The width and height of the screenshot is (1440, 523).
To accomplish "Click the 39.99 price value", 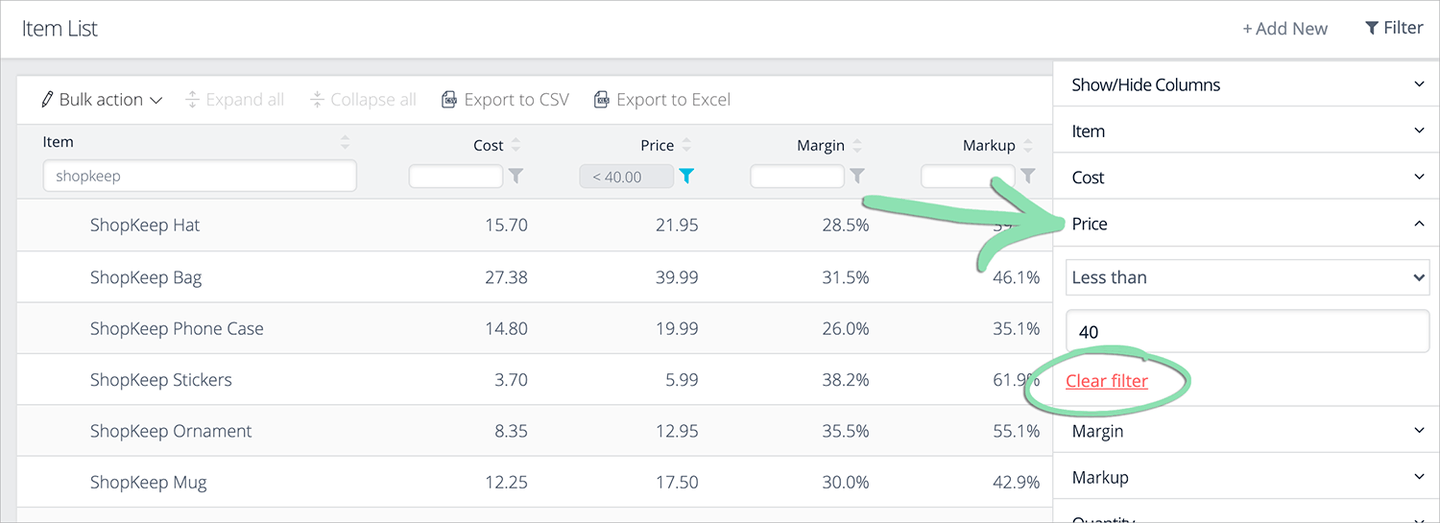I will pos(677,277).
